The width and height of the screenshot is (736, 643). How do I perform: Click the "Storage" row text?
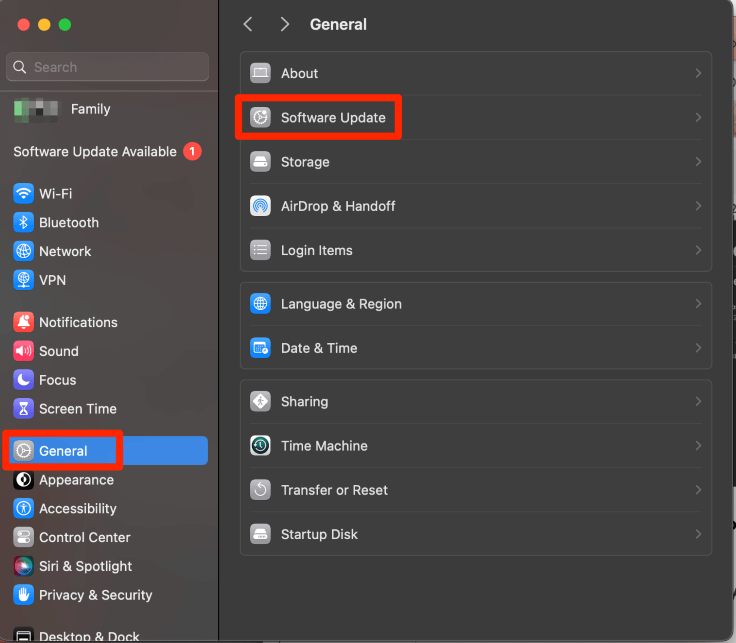305,162
